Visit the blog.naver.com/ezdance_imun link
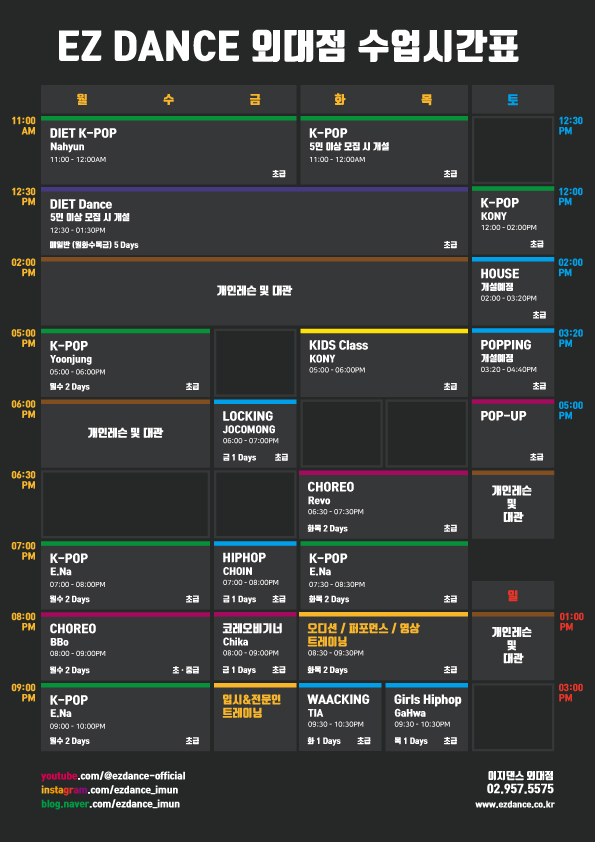 111,803
